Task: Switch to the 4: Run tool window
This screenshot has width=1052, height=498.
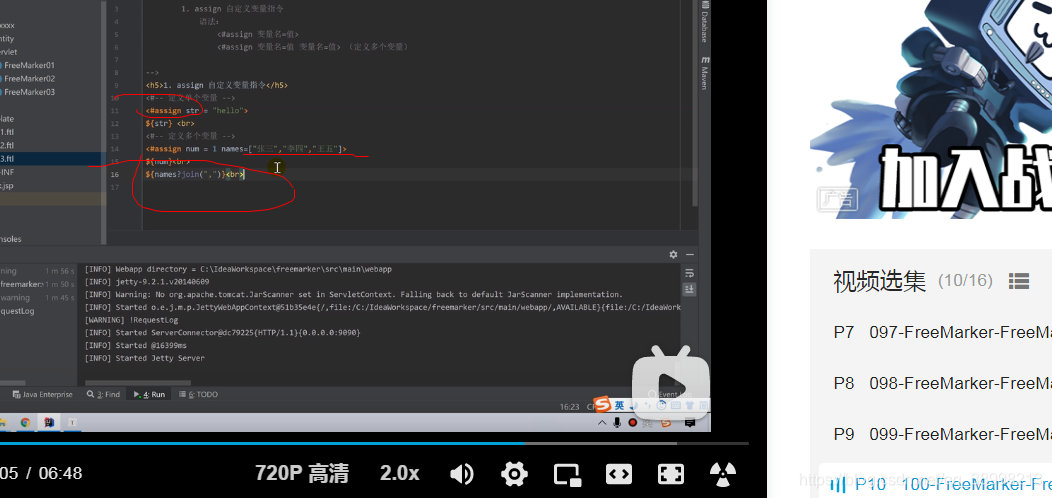Action: click(150, 395)
